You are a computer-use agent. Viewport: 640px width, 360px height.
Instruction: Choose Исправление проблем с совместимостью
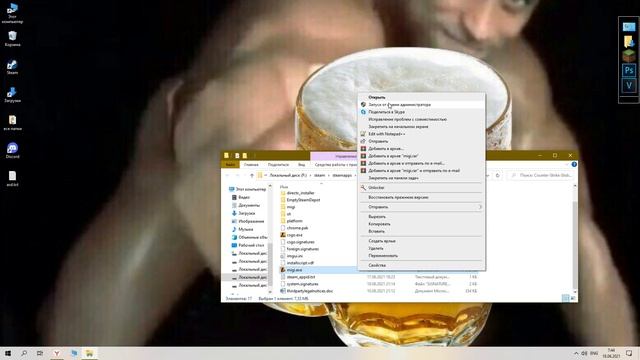tap(422, 119)
